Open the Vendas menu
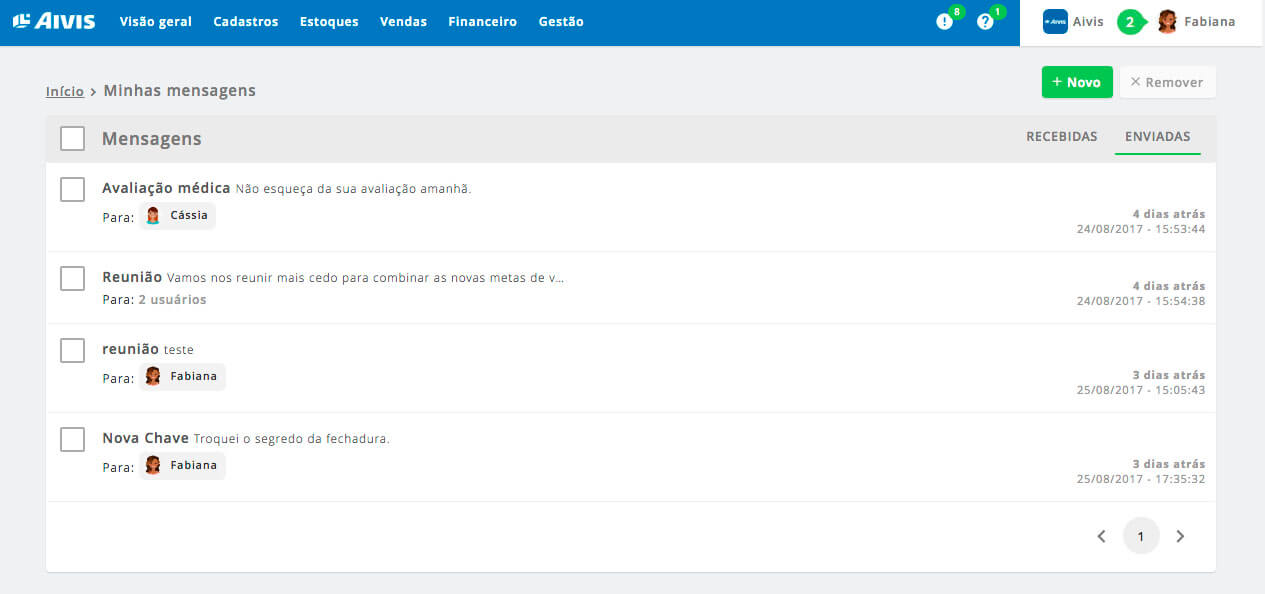The width and height of the screenshot is (1265, 594). click(x=403, y=21)
